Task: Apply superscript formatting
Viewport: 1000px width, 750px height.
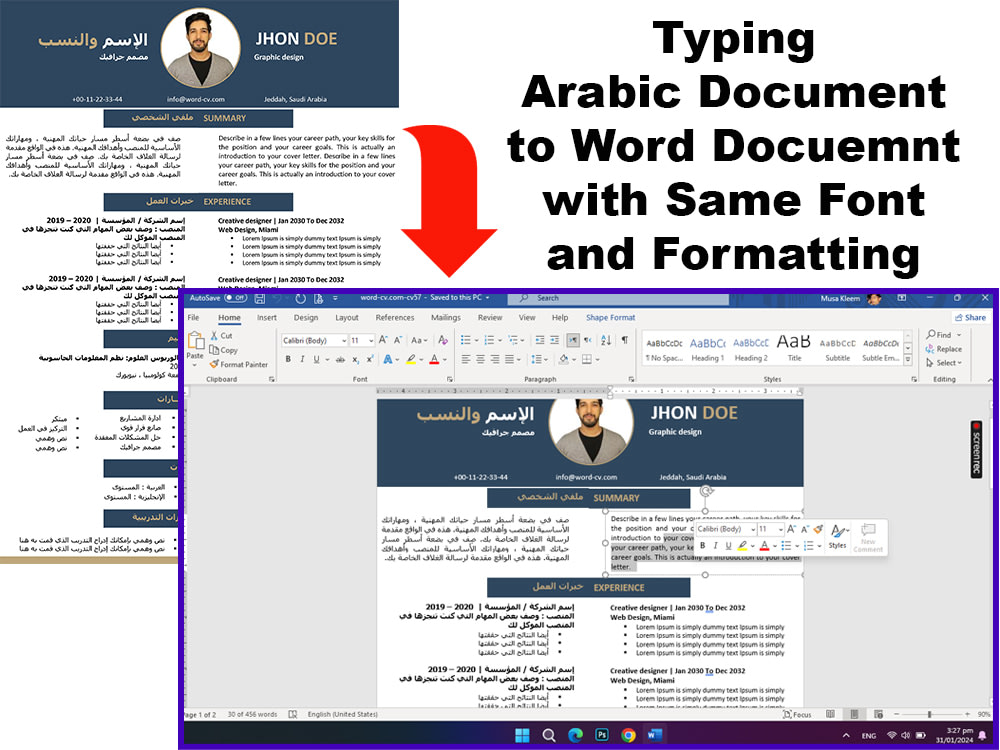Action: [x=369, y=360]
